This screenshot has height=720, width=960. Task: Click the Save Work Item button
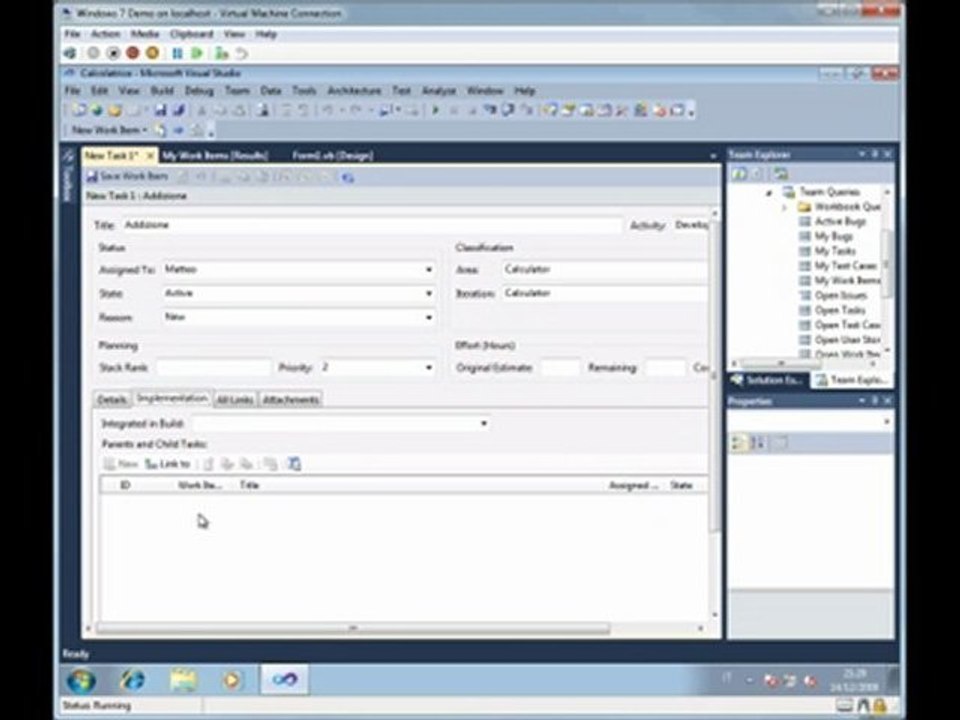pyautogui.click(x=127, y=176)
